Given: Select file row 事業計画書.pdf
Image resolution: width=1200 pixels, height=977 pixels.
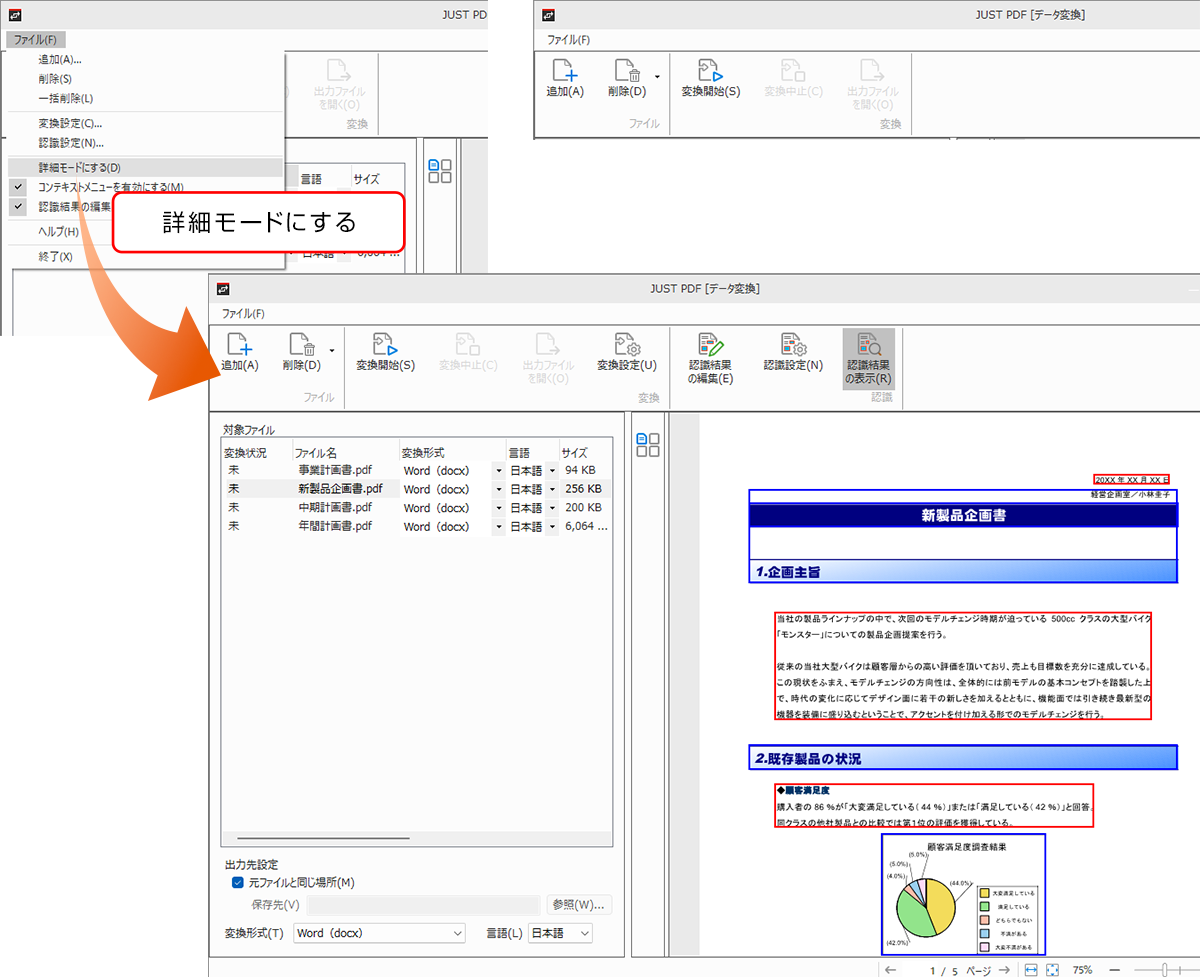Looking at the screenshot, I should click(x=417, y=470).
